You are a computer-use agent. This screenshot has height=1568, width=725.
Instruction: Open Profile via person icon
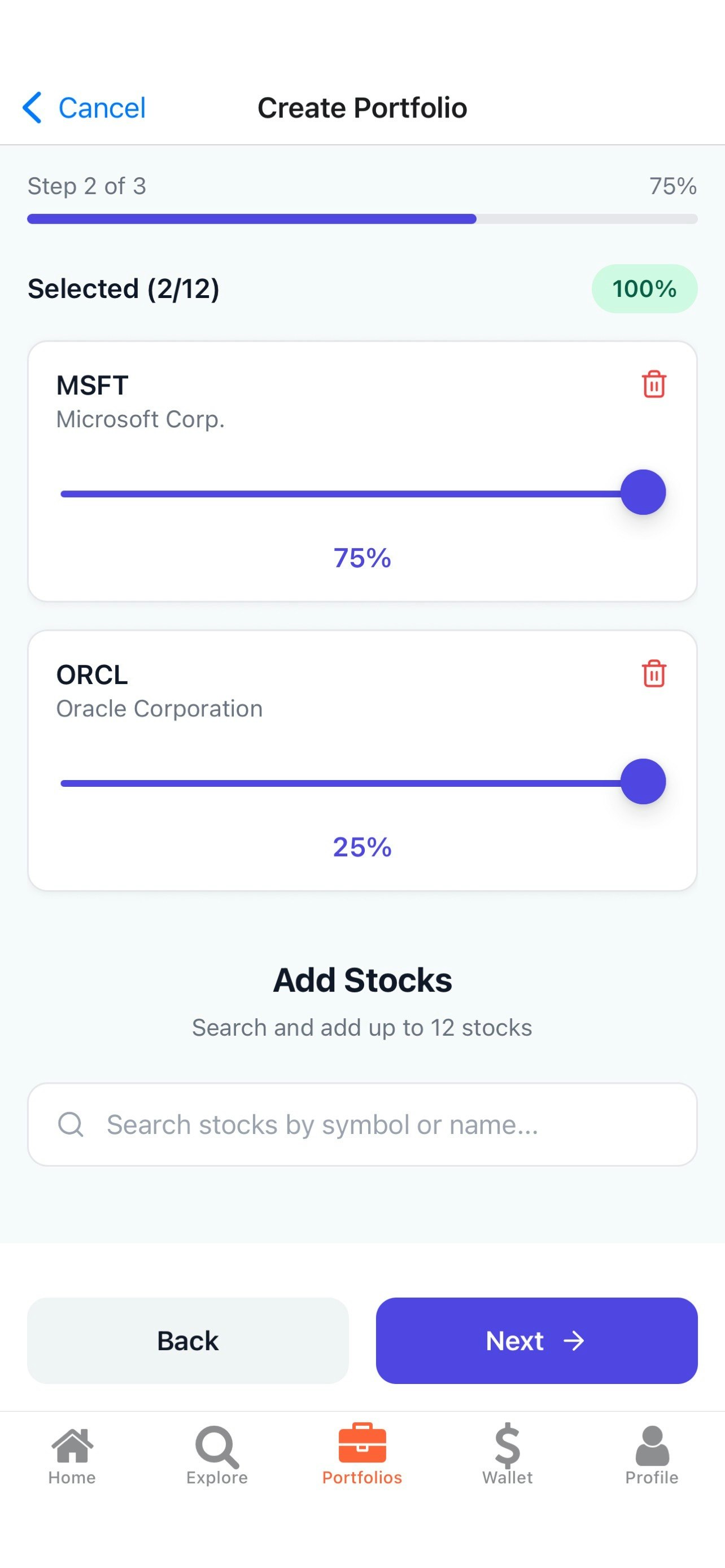(652, 1446)
